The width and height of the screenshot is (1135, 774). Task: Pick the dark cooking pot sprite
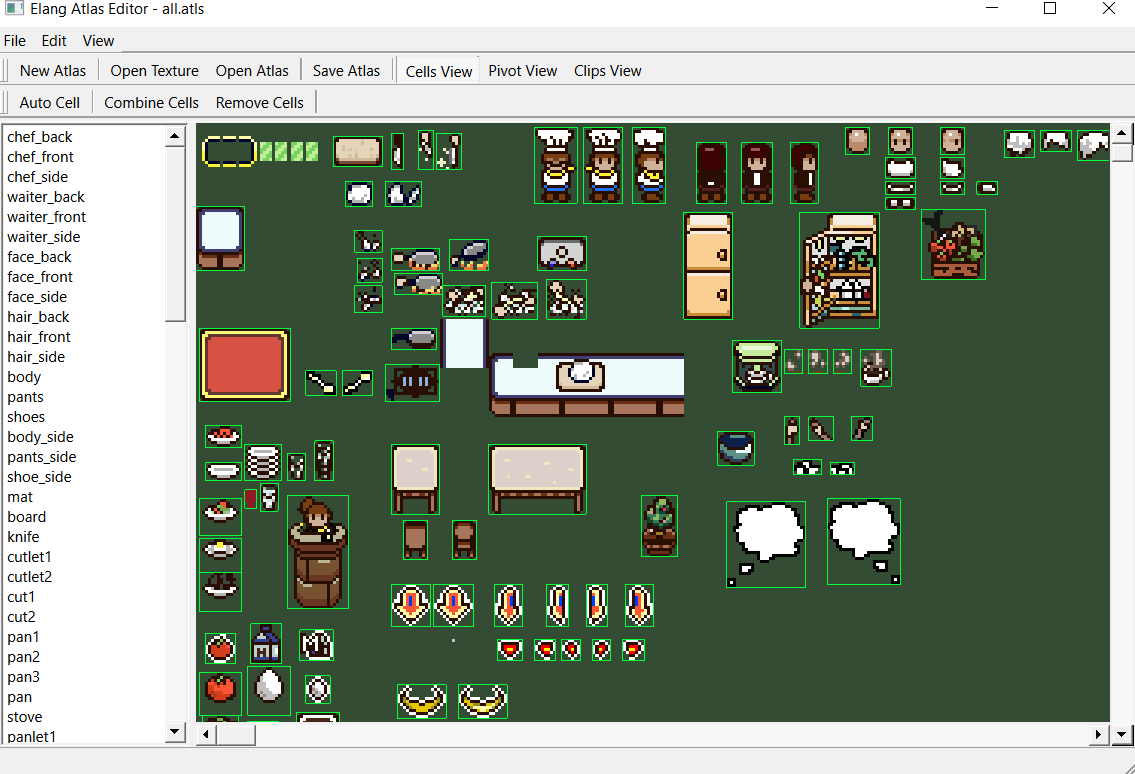tap(735, 448)
